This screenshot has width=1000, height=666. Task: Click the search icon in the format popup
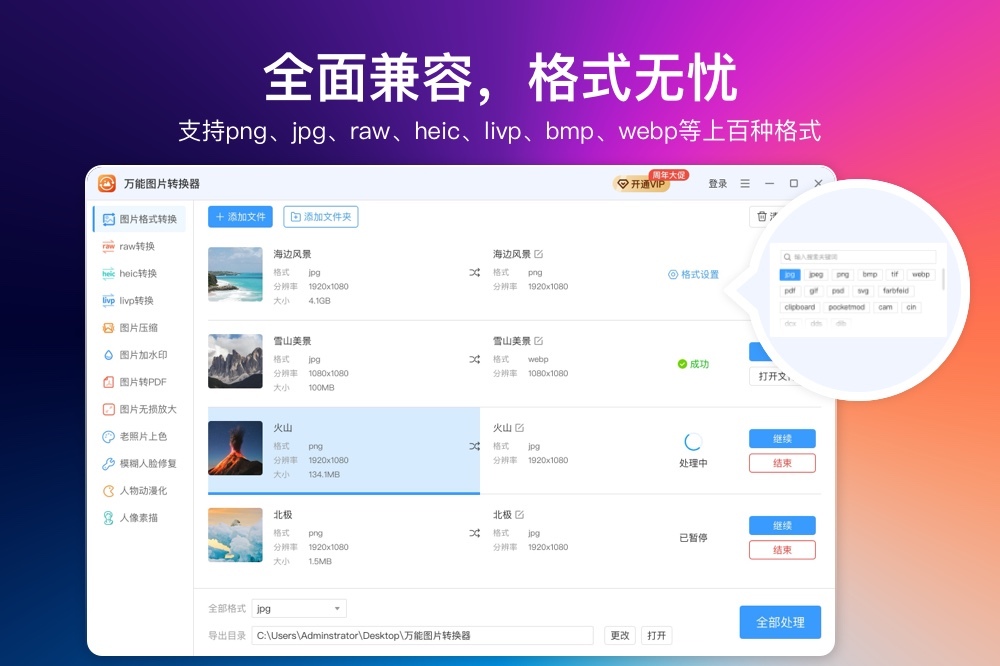[788, 257]
